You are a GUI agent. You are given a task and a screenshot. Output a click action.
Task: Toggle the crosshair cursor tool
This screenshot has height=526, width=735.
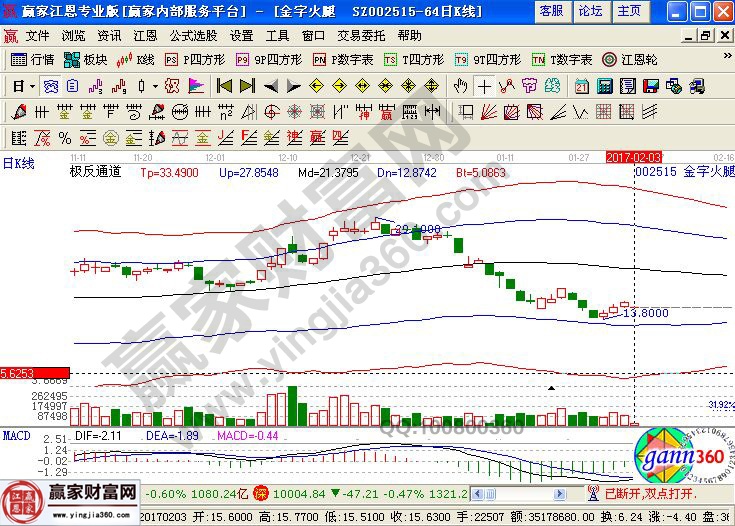click(x=485, y=86)
